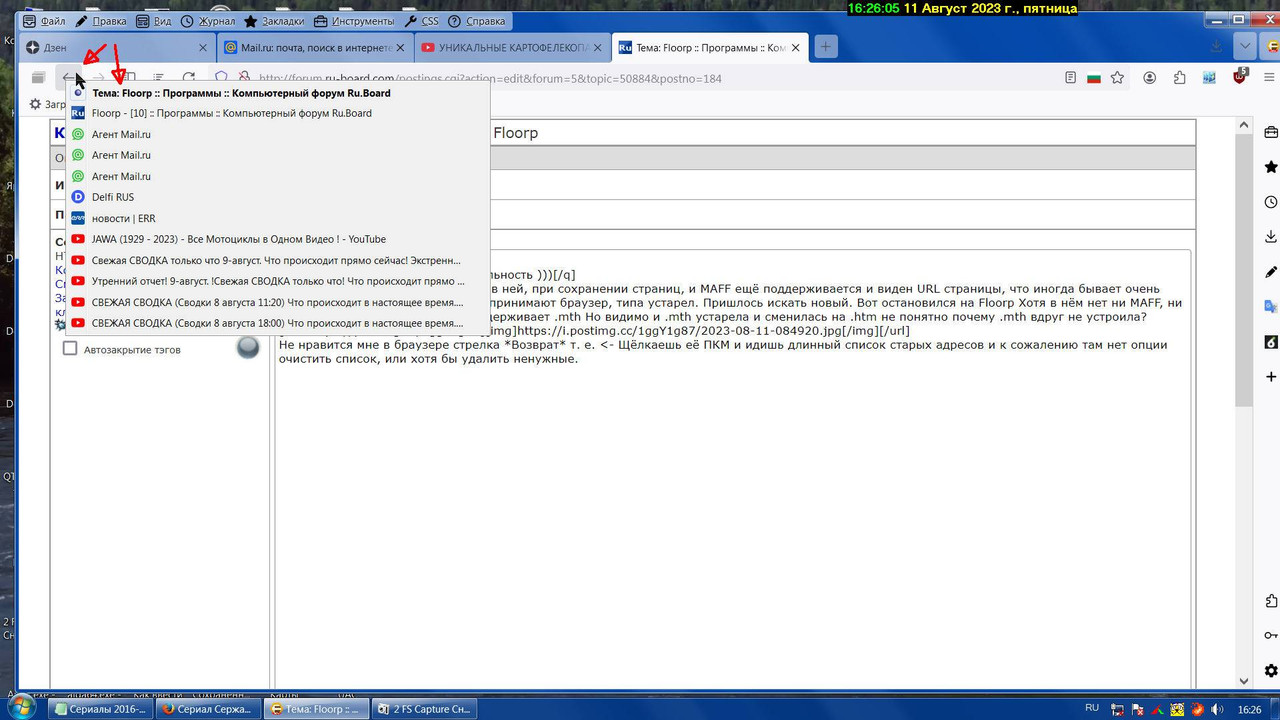Open Bookmarks star icon in right sidebar
Image resolution: width=1280 pixels, height=720 pixels.
pyautogui.click(x=1271, y=167)
